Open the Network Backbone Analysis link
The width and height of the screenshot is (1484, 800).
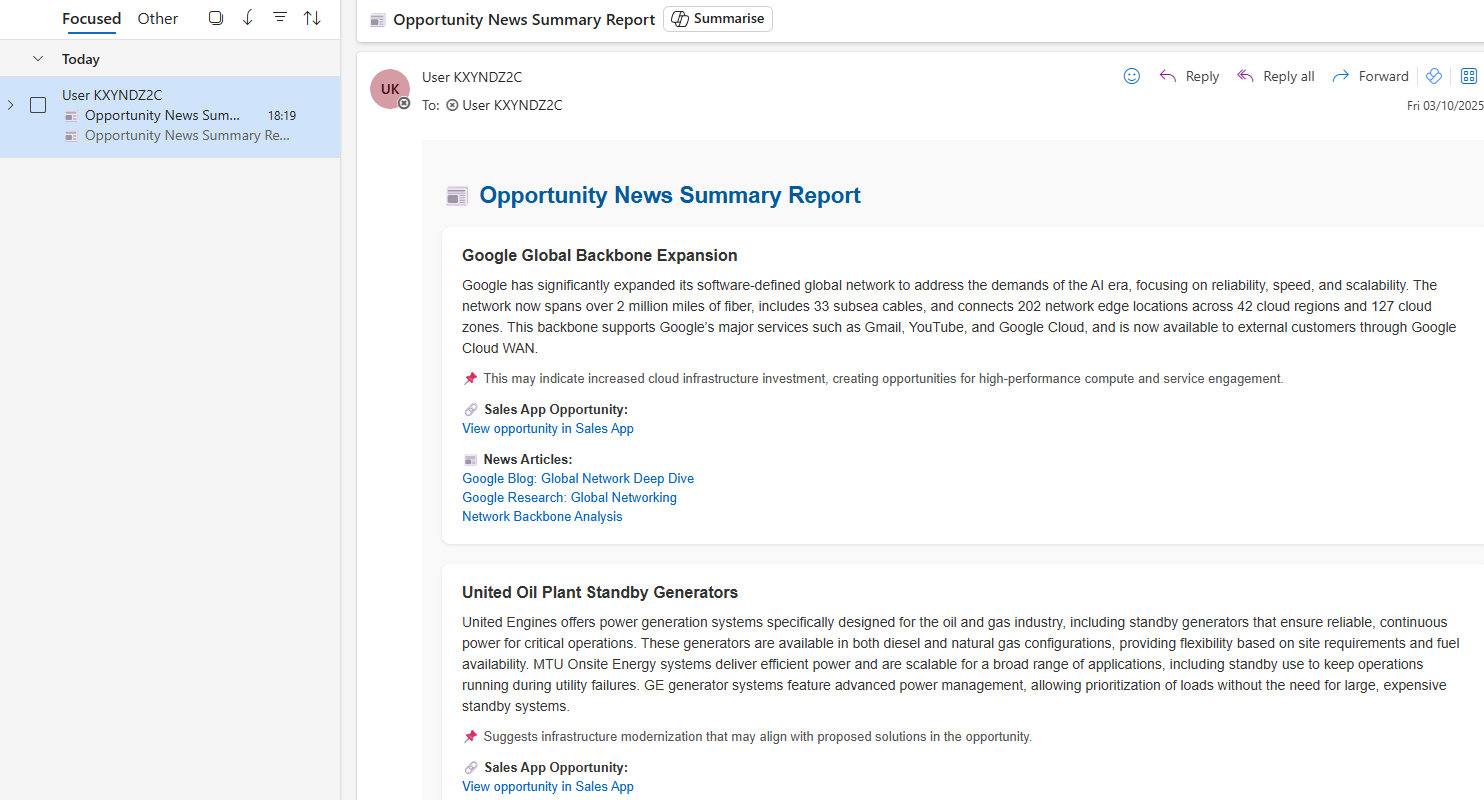(542, 516)
